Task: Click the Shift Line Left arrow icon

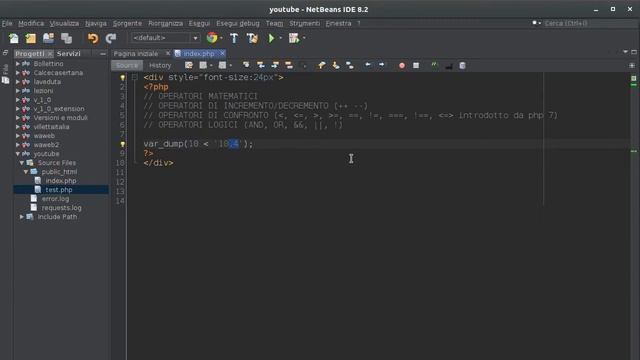Action: (368, 65)
